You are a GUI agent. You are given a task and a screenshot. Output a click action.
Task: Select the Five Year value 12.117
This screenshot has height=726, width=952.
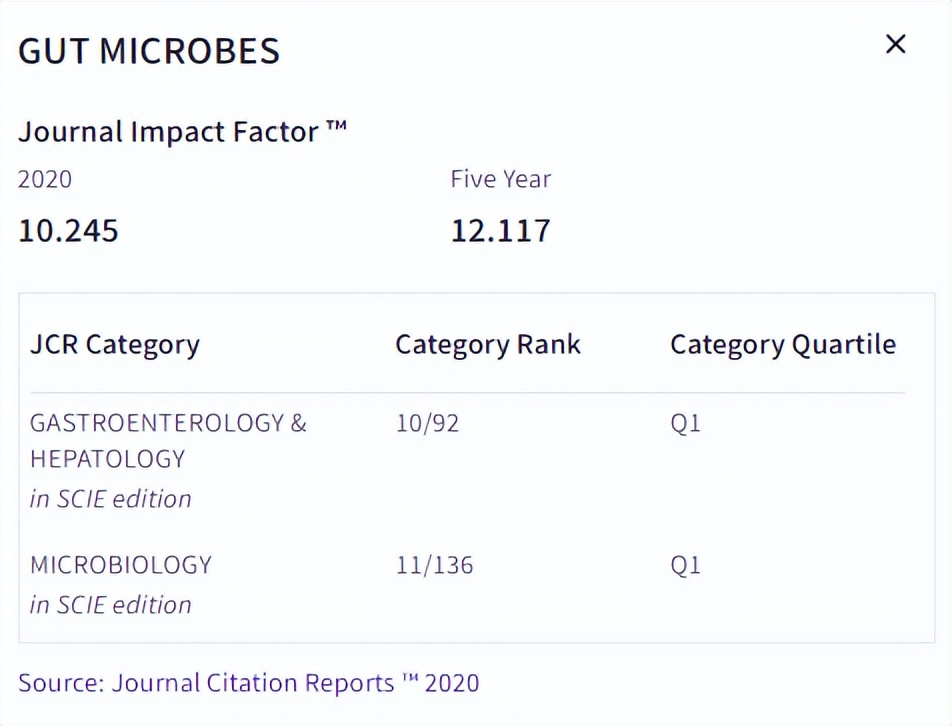(500, 230)
